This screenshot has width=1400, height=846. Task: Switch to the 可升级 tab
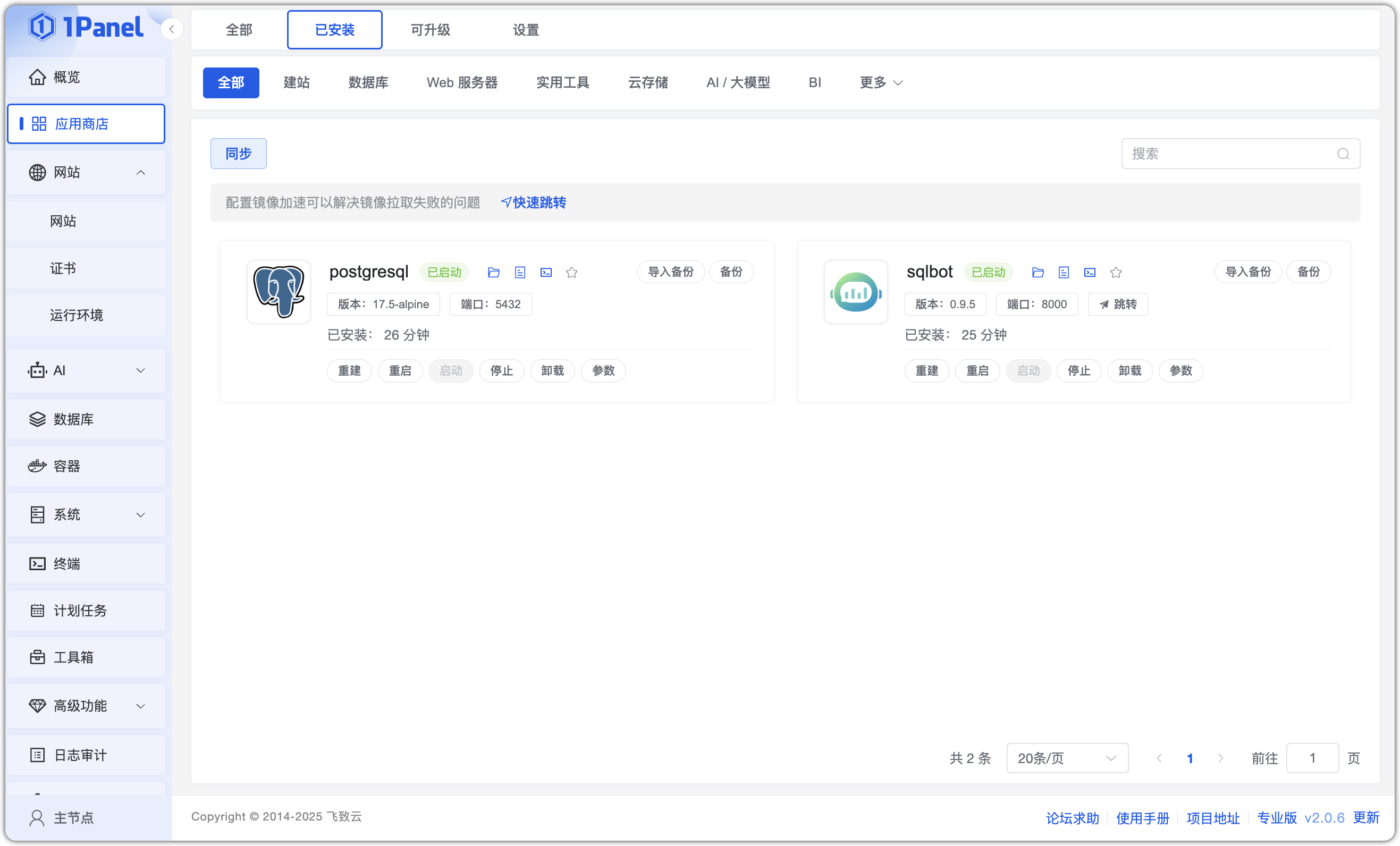tap(430, 30)
